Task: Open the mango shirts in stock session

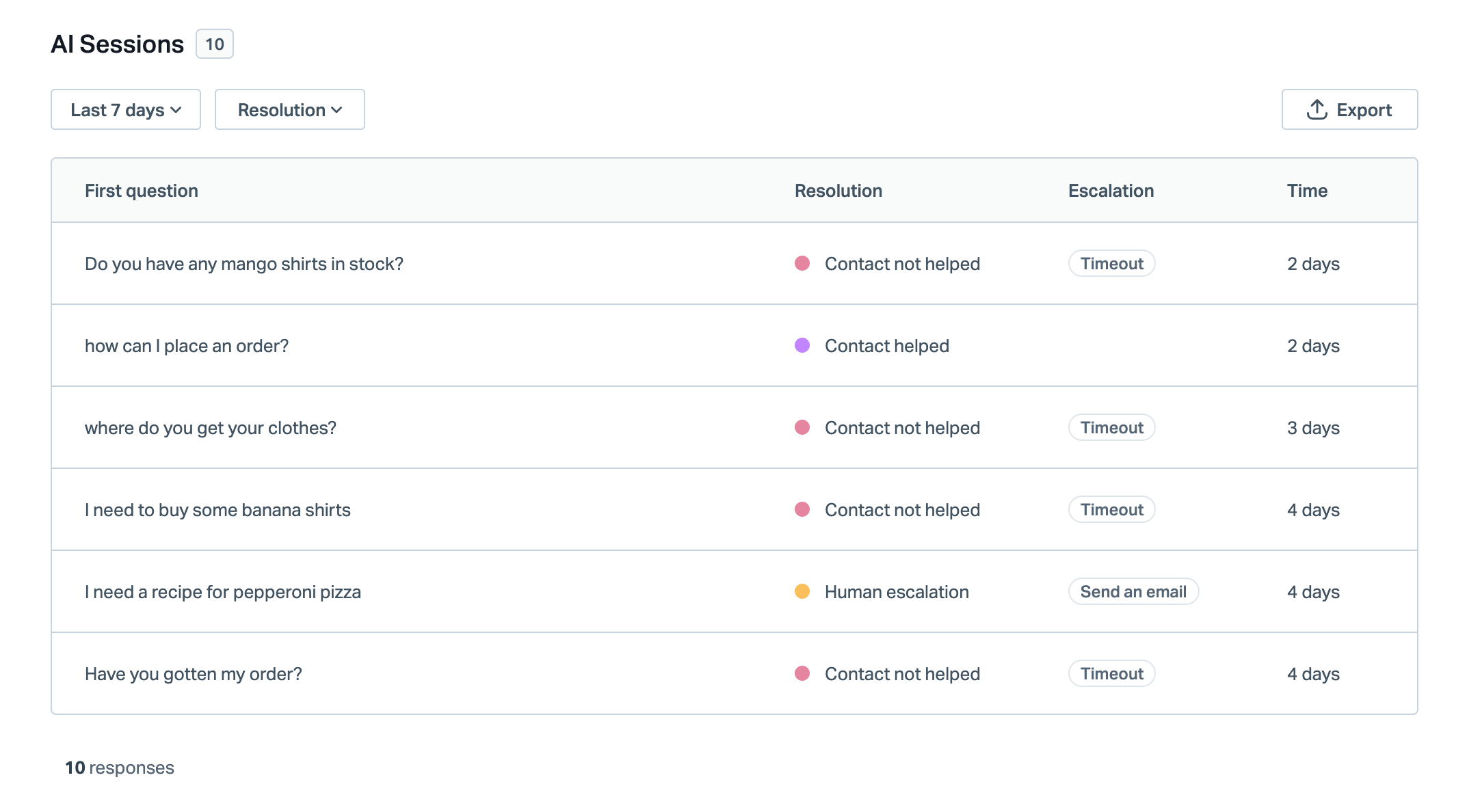Action: [735, 263]
